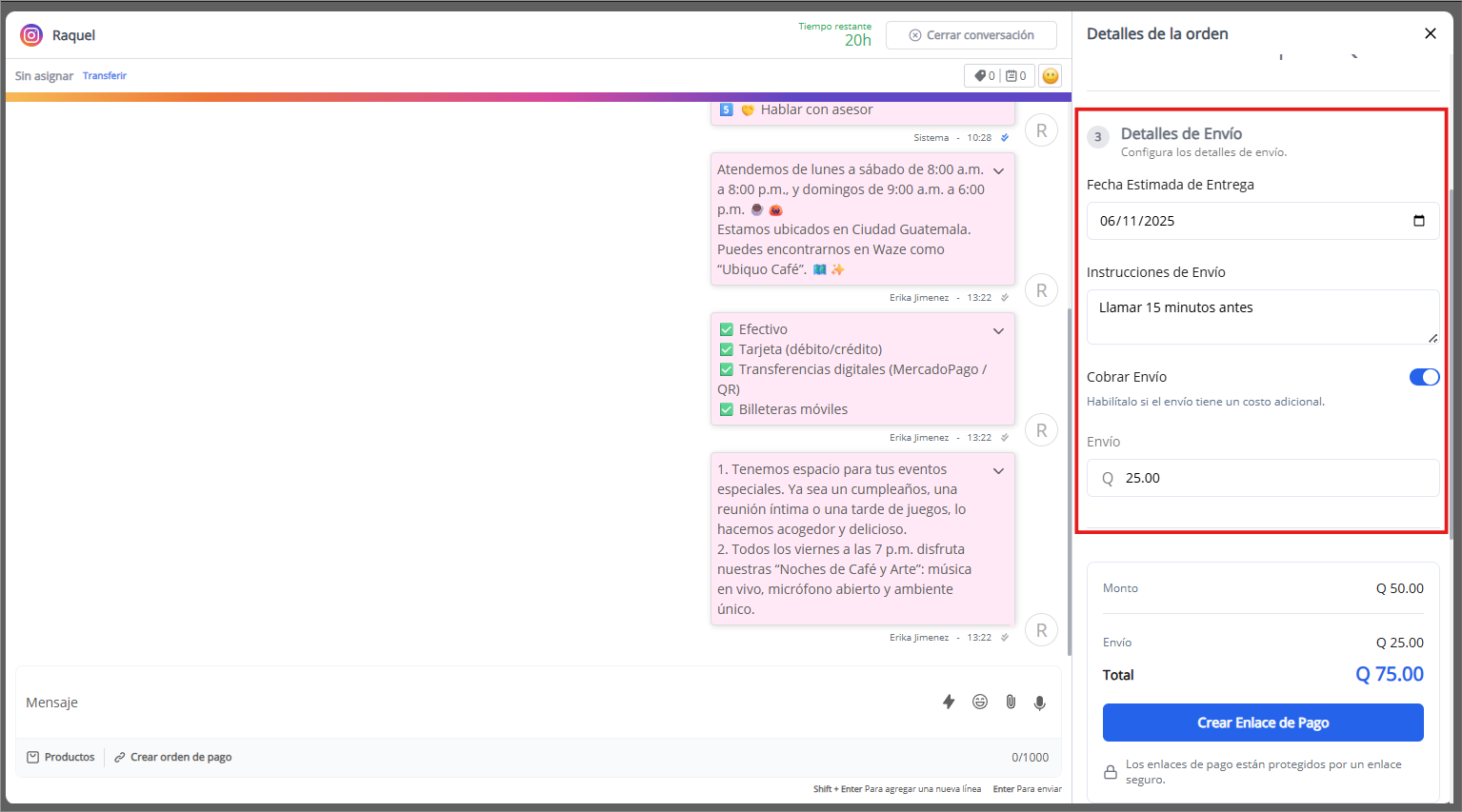Click the yellow smiley face icon
The image size is (1462, 812).
tap(1050, 76)
